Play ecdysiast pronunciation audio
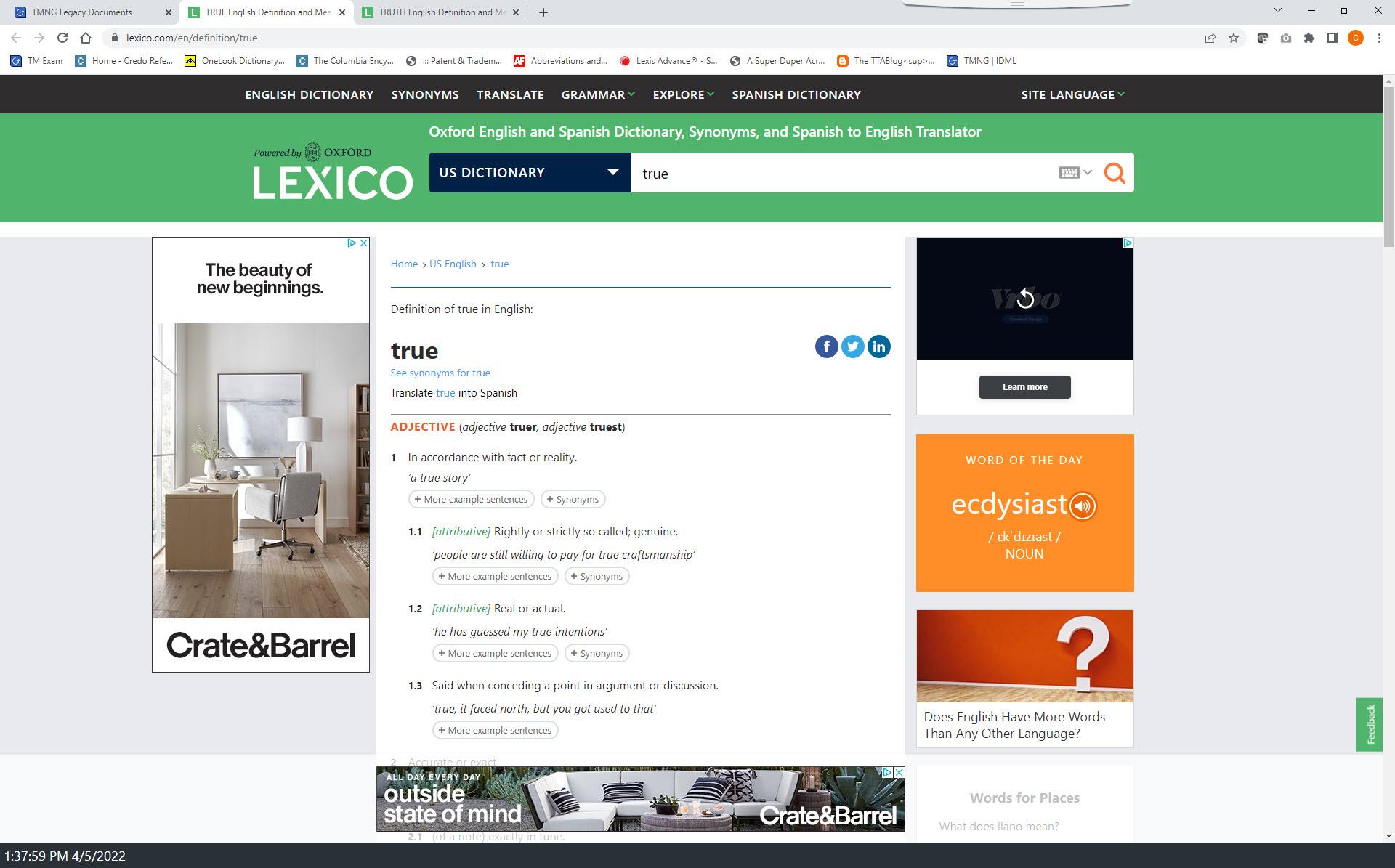The image size is (1395, 868). click(1082, 506)
